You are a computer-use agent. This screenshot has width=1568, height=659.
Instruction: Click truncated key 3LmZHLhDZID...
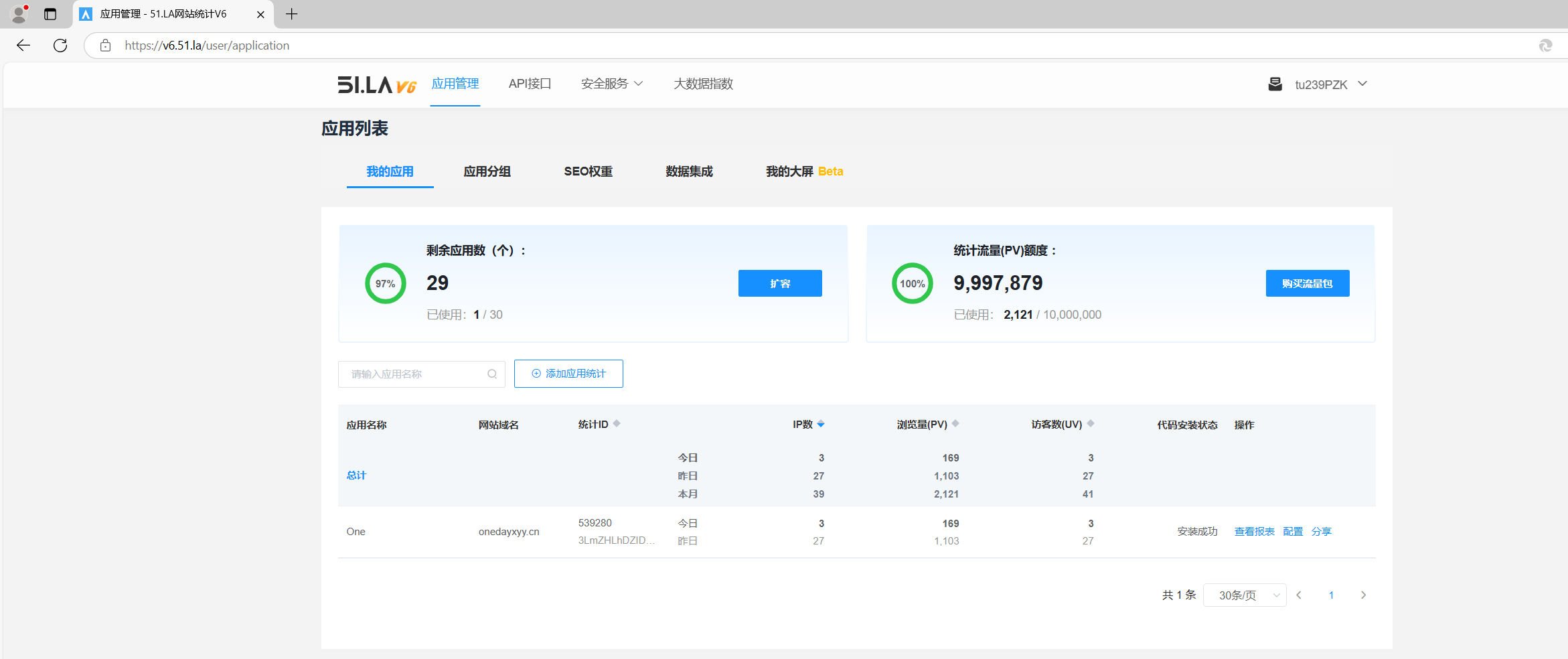616,540
